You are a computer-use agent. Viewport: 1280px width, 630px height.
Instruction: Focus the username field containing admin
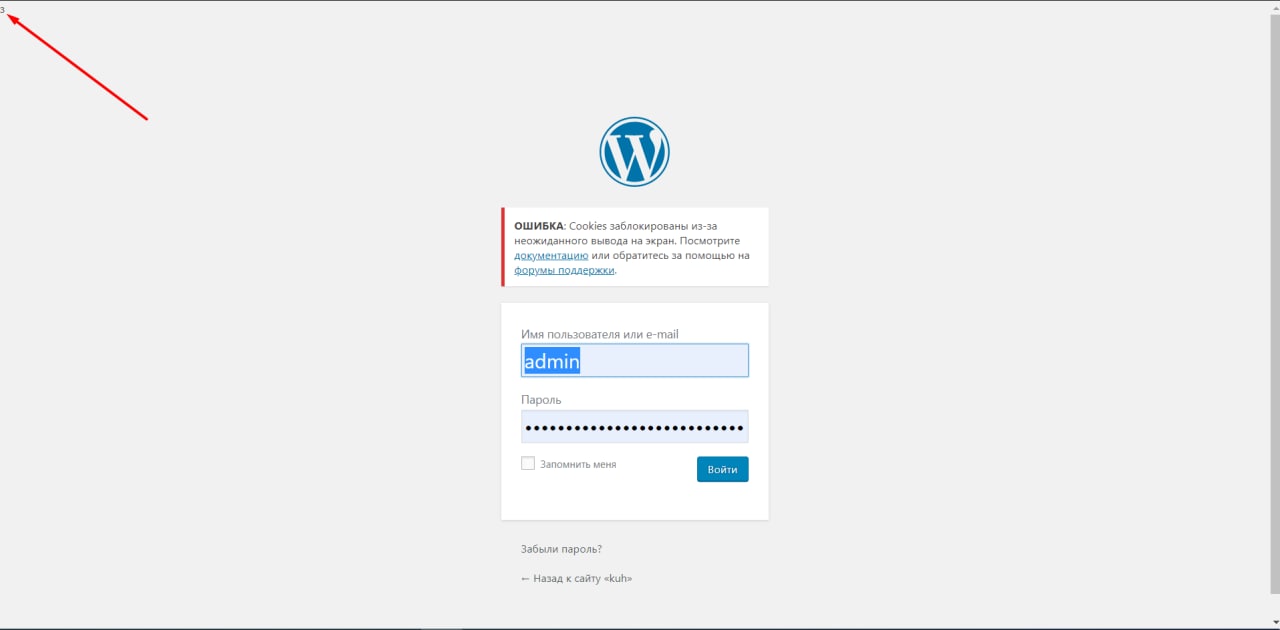pyautogui.click(x=634, y=360)
